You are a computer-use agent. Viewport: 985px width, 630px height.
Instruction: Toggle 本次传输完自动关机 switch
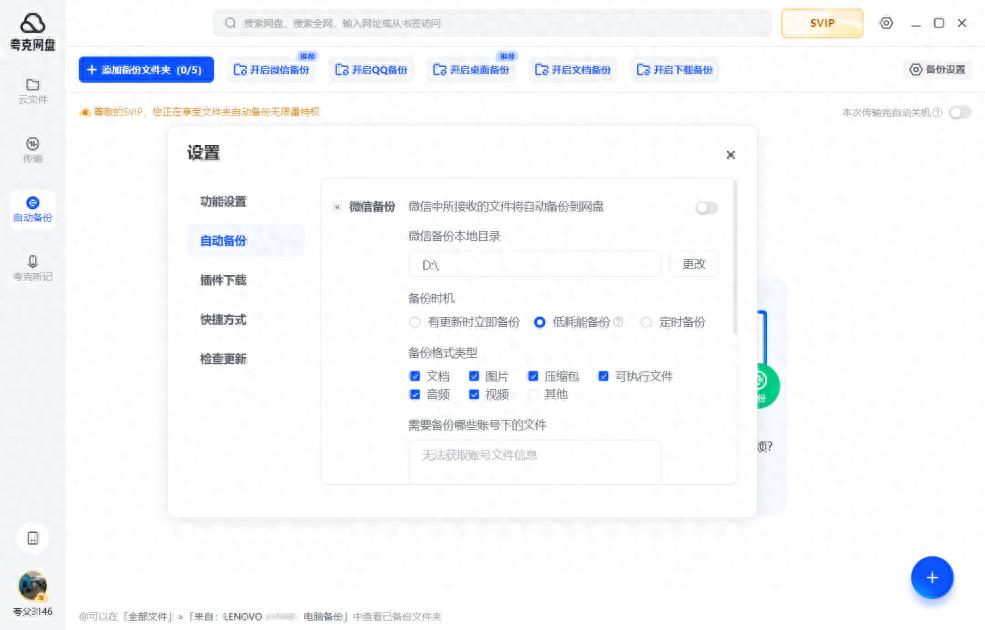point(959,112)
